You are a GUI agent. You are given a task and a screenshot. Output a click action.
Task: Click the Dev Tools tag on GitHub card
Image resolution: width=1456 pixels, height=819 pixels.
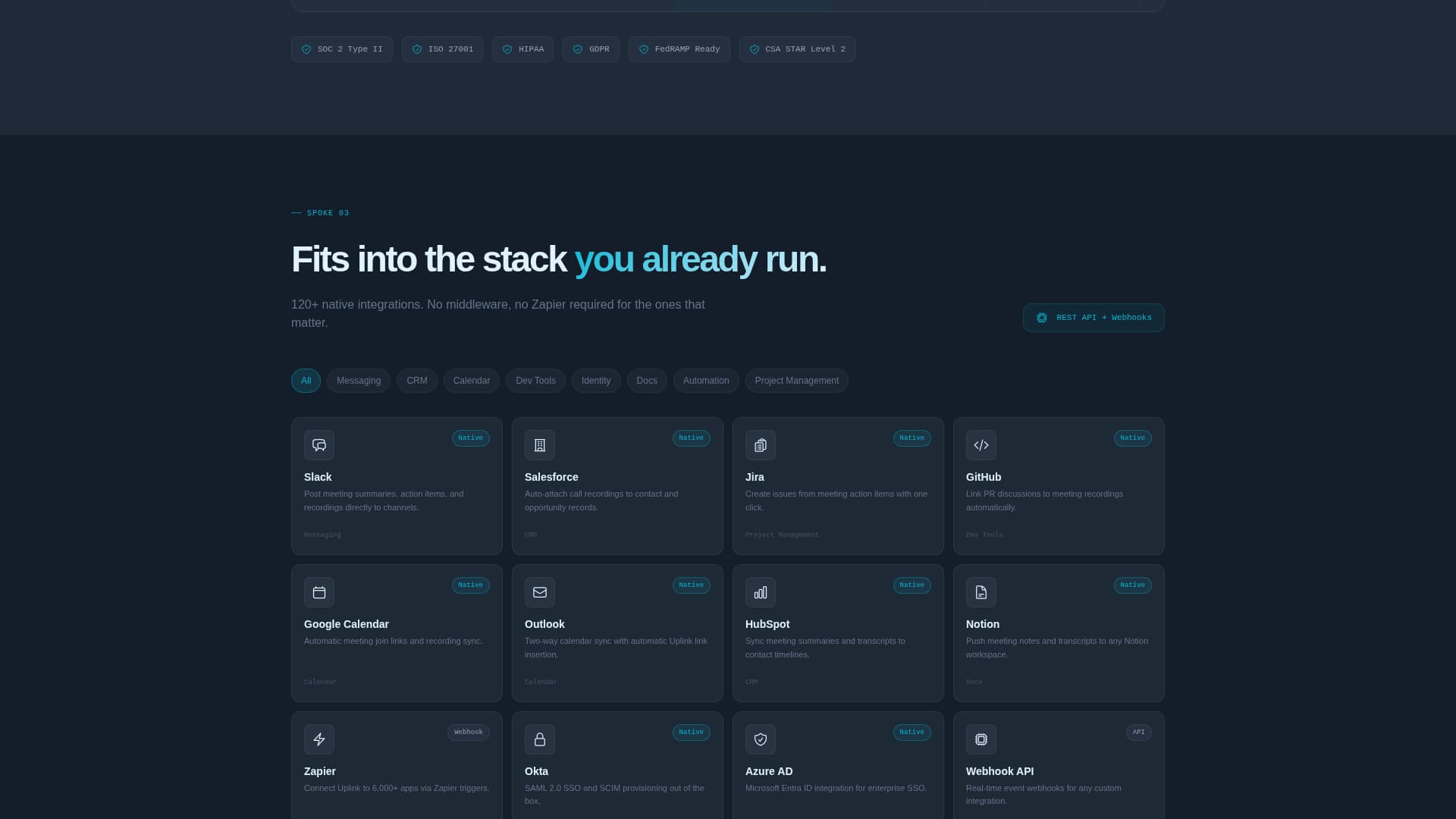(x=984, y=535)
